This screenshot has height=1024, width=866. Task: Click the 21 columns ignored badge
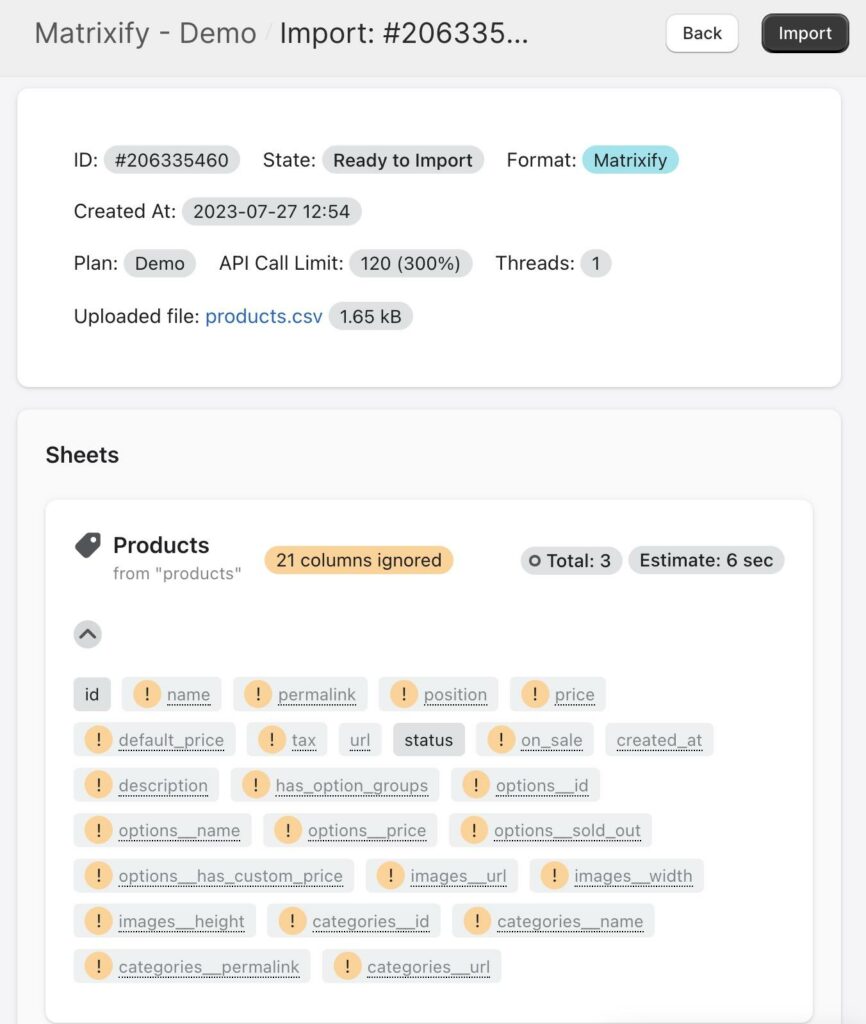click(x=358, y=560)
